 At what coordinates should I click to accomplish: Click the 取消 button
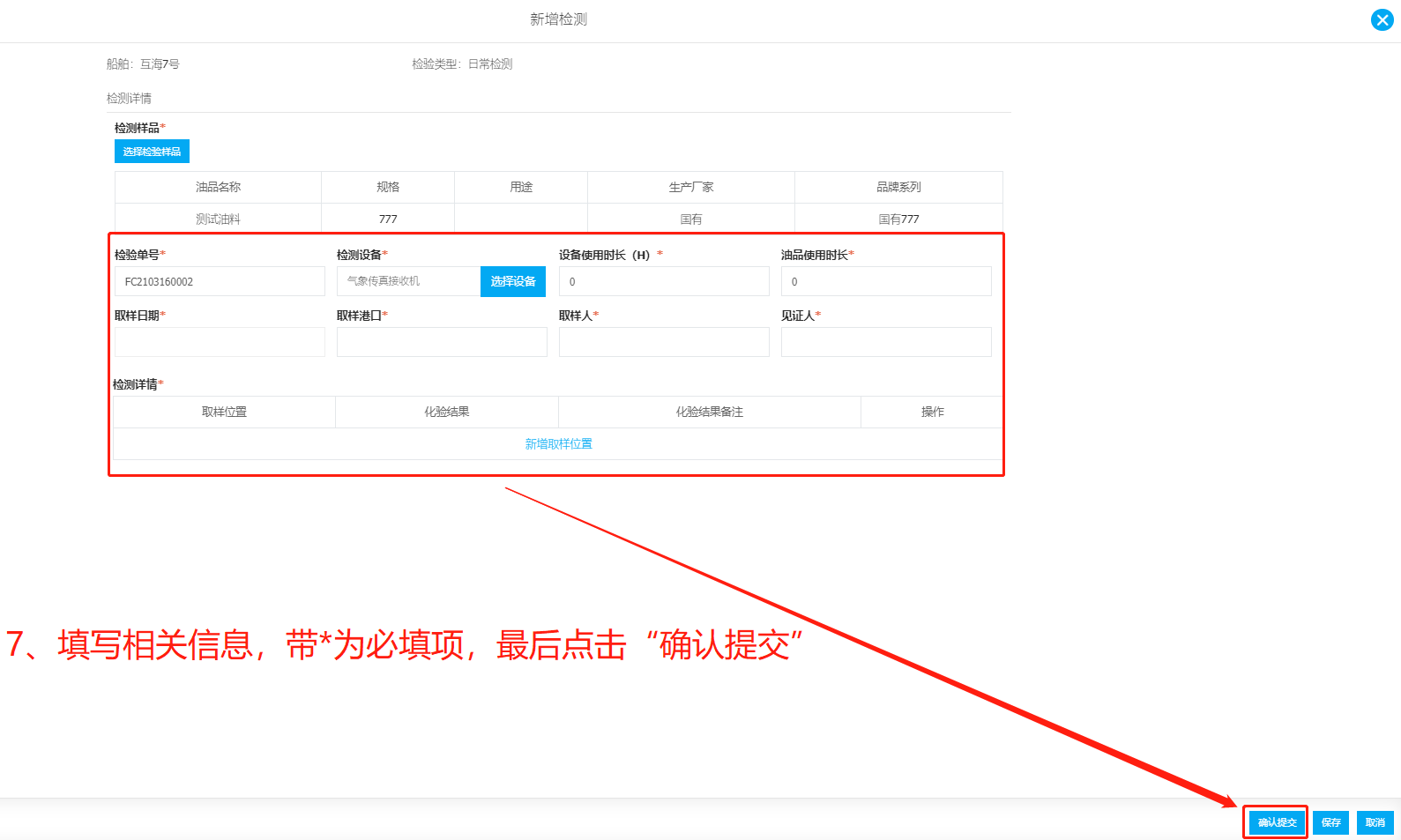[1375, 822]
